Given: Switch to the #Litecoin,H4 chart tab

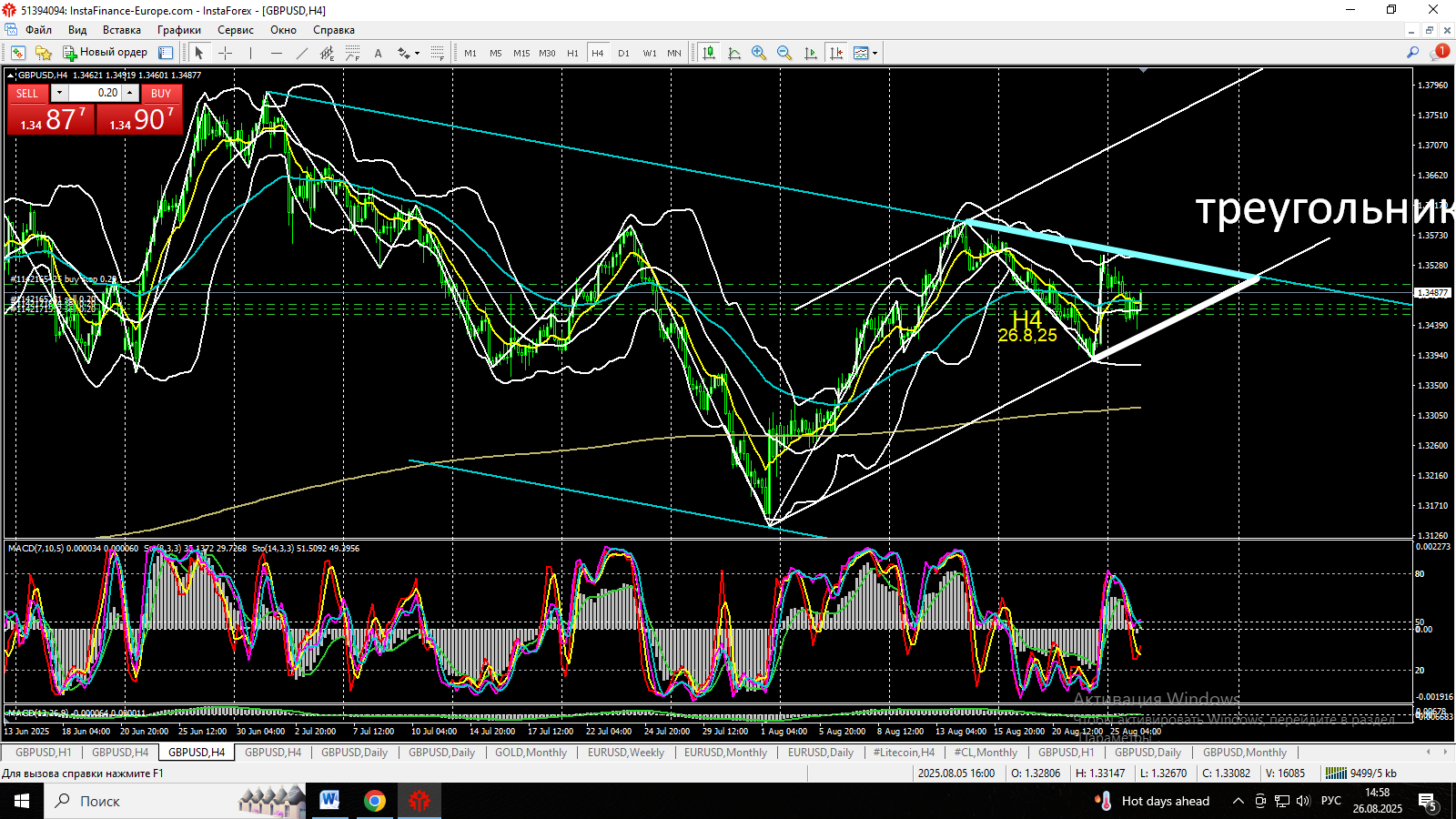Looking at the screenshot, I should click(x=904, y=753).
